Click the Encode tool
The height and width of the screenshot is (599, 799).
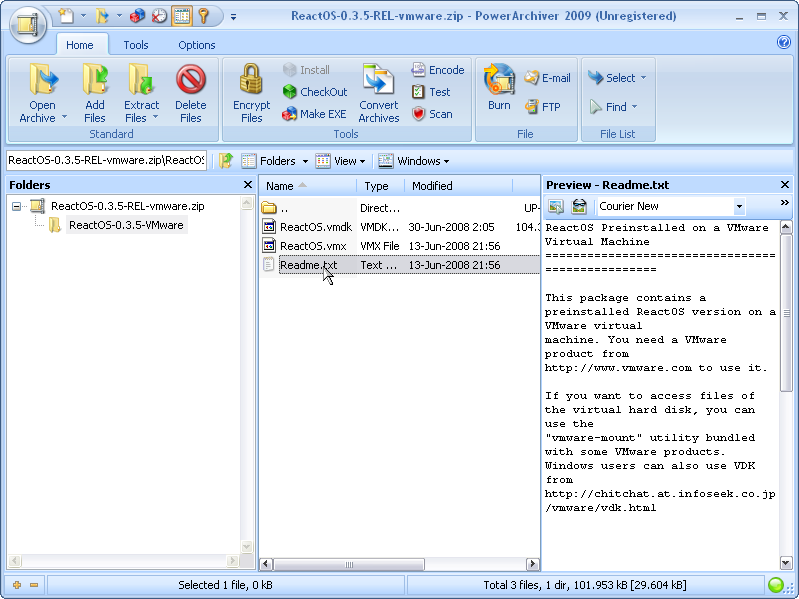(438, 70)
